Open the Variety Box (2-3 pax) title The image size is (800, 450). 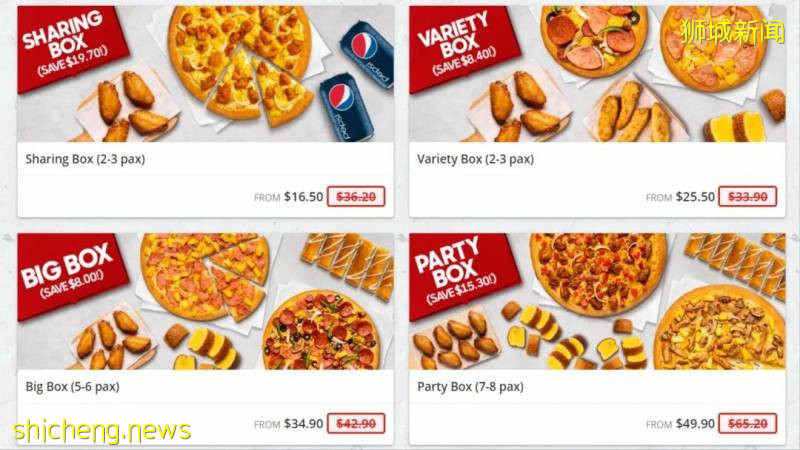(x=476, y=159)
